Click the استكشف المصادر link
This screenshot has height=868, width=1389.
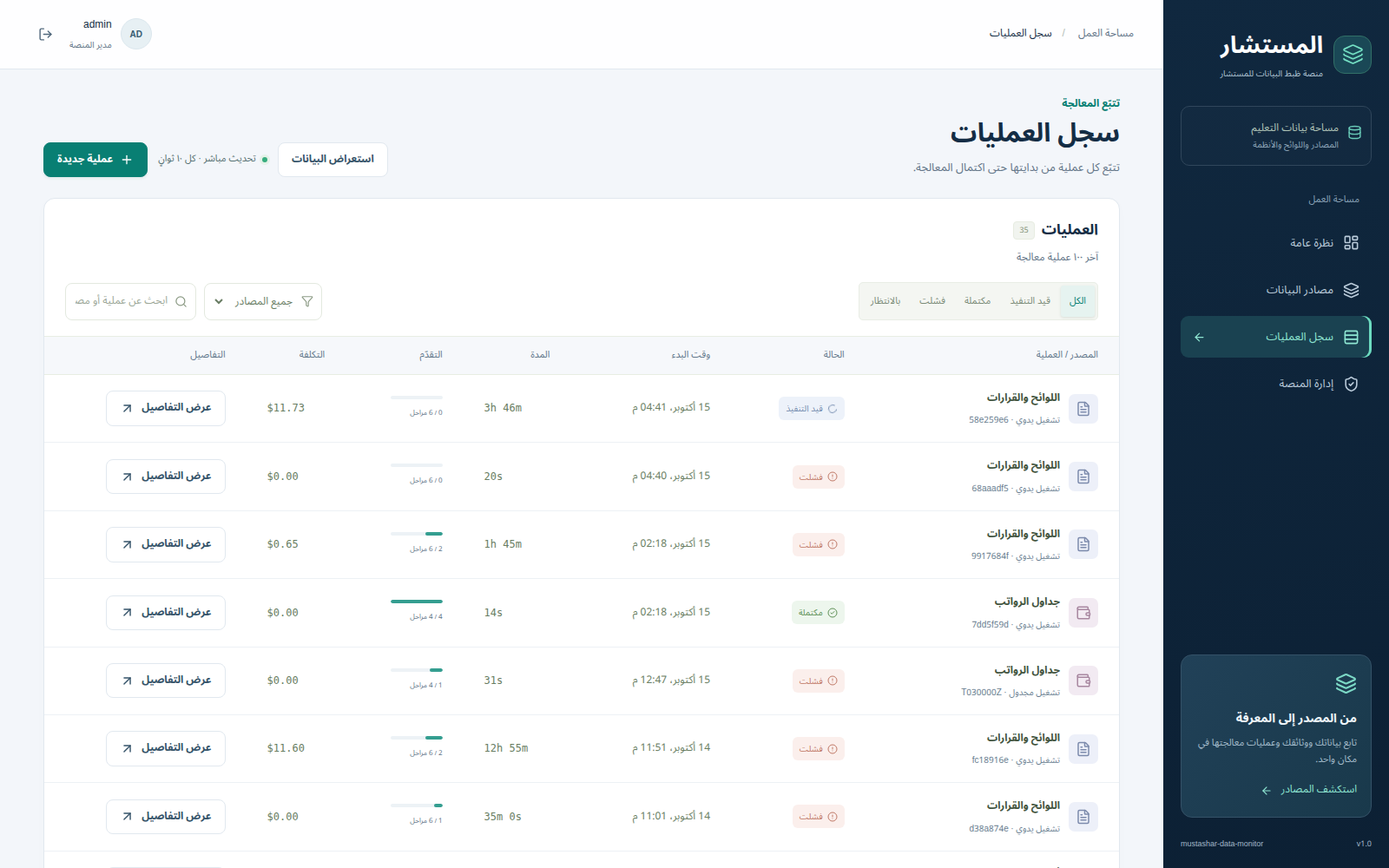coord(1309,789)
